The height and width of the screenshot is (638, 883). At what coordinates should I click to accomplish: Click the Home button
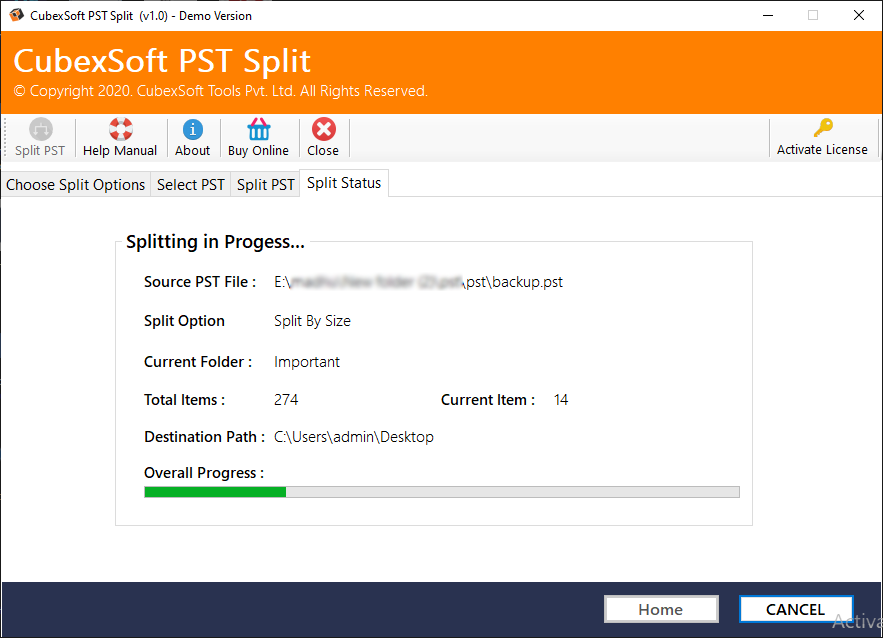pyautogui.click(x=661, y=609)
